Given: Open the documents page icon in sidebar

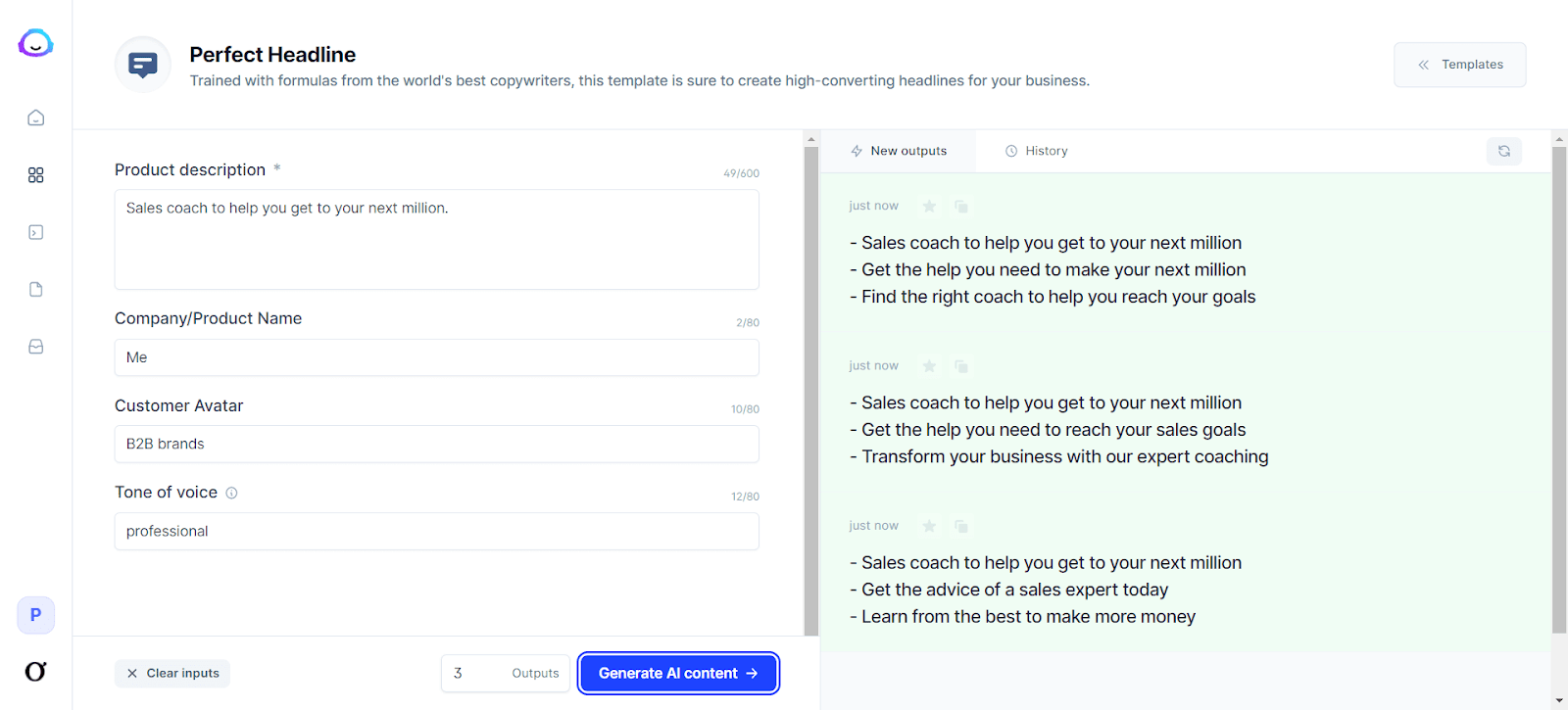Looking at the screenshot, I should (36, 290).
